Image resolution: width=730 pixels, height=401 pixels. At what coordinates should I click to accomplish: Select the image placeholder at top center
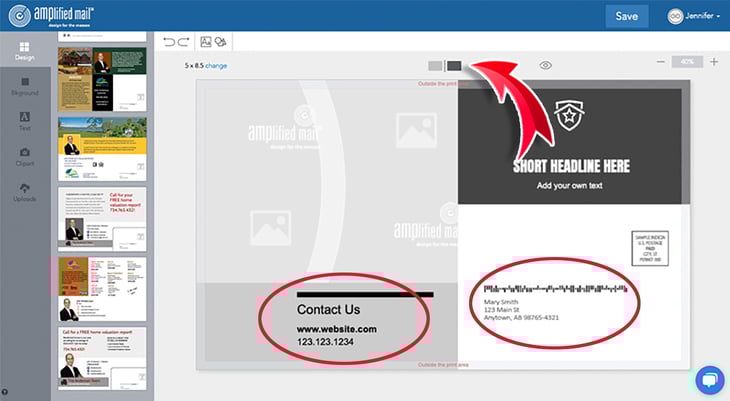point(416,130)
